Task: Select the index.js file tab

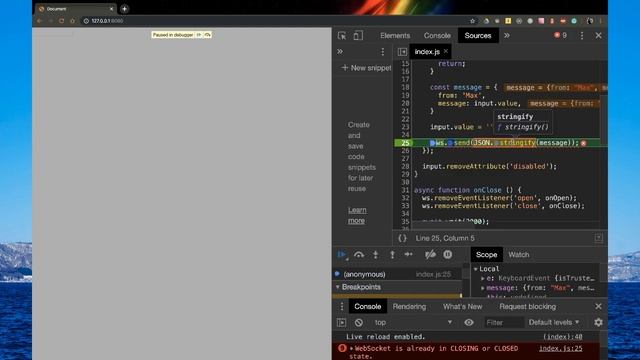Action: (x=427, y=51)
